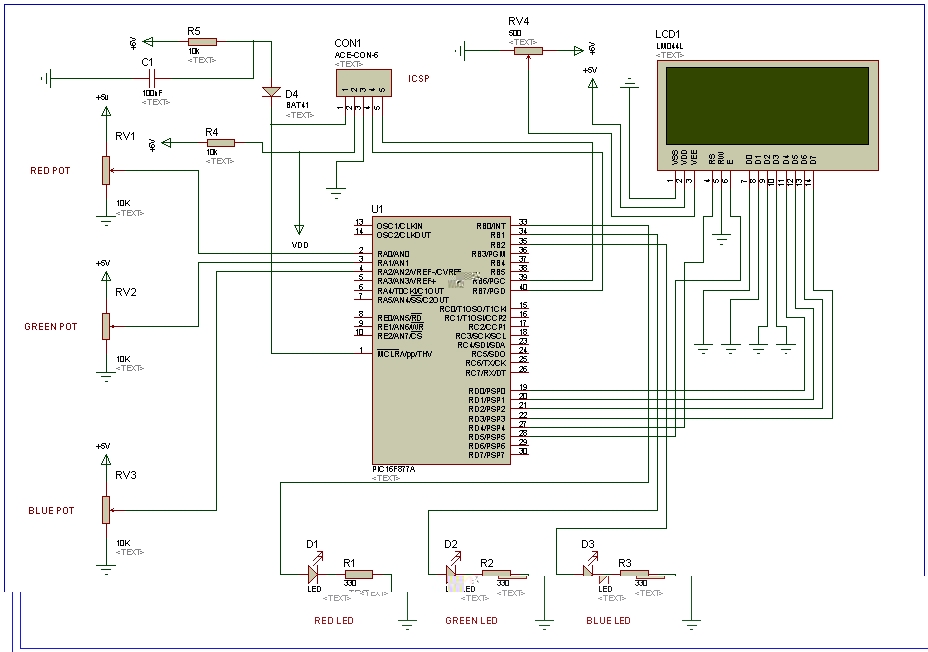This screenshot has height=652, width=928.
Task: Select the RV3 blue potentiometer symbol
Action: [106, 510]
